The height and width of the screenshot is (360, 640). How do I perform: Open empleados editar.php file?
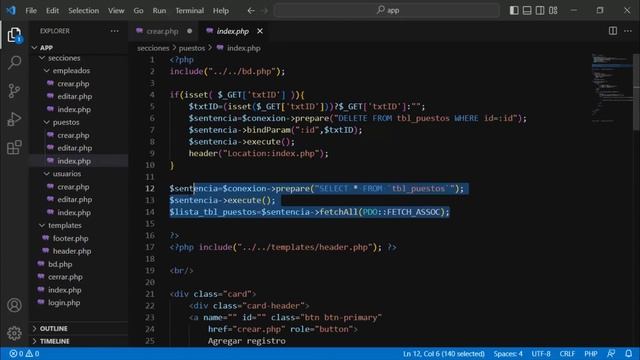pos(74,96)
